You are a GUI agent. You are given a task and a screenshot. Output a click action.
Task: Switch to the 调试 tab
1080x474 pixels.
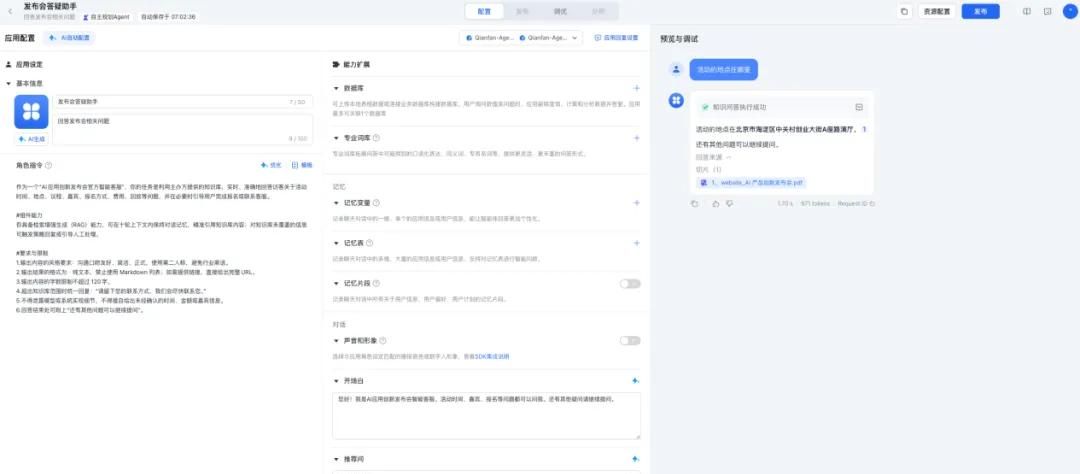point(560,12)
